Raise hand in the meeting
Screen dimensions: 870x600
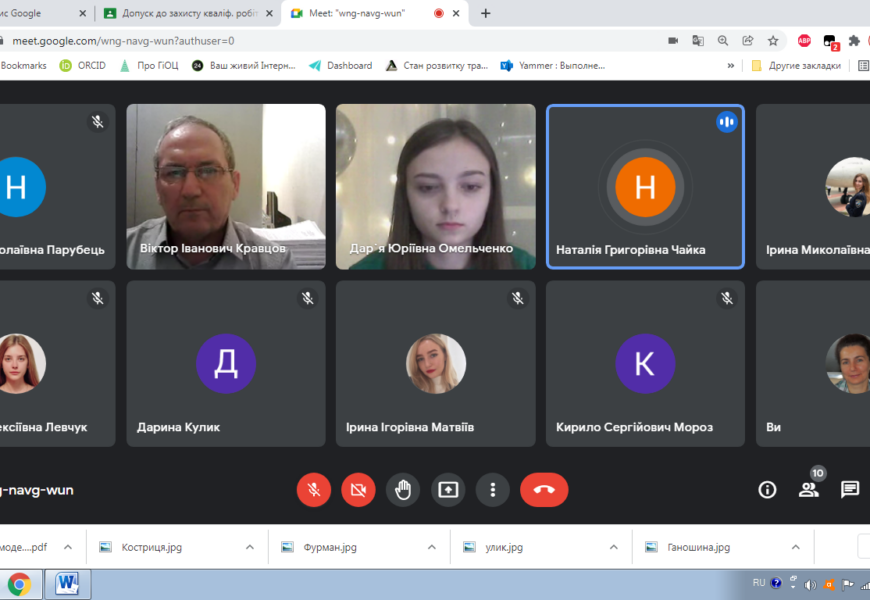403,490
